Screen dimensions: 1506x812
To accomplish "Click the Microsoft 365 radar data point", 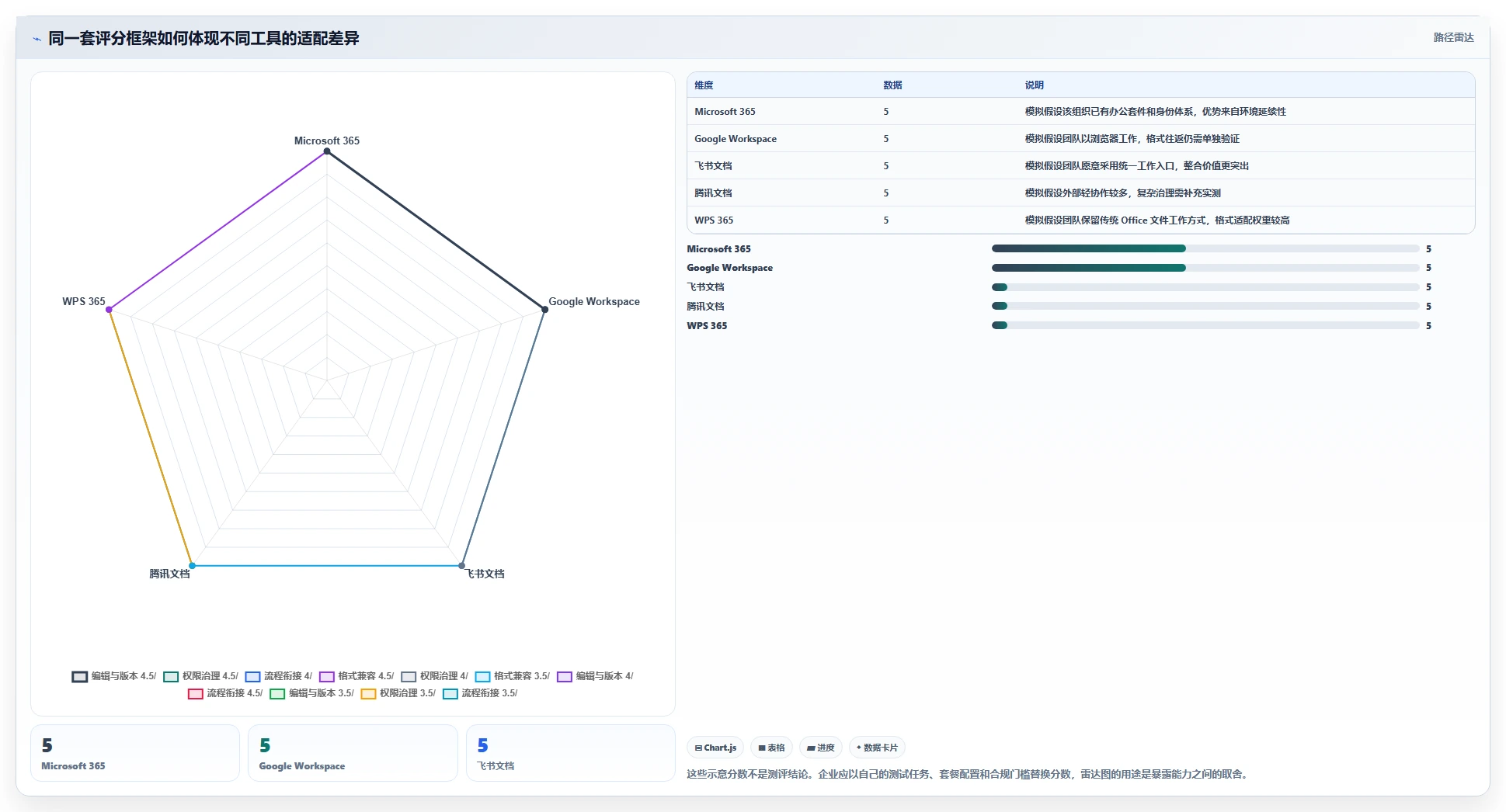I will tap(327, 151).
